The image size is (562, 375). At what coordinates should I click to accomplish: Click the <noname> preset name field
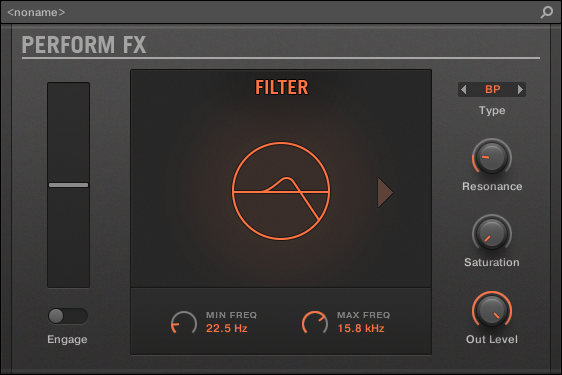click(x=36, y=12)
